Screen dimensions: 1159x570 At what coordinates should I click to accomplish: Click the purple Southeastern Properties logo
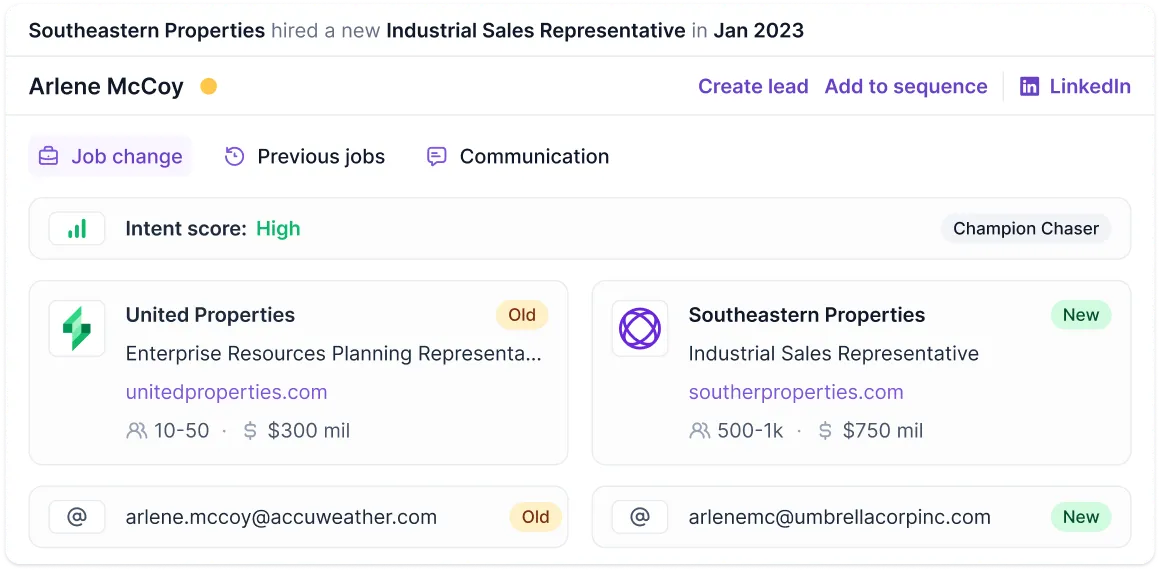tap(639, 328)
